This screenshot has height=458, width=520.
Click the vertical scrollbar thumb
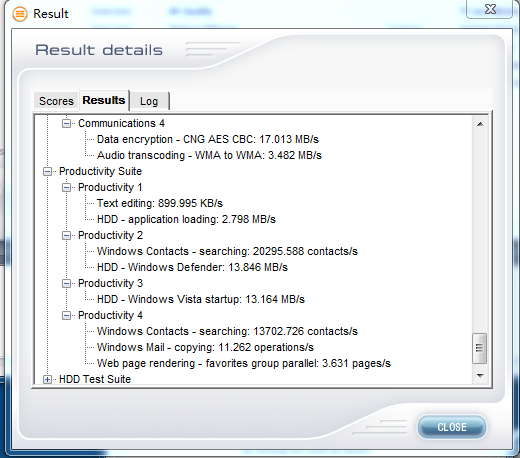(480, 348)
